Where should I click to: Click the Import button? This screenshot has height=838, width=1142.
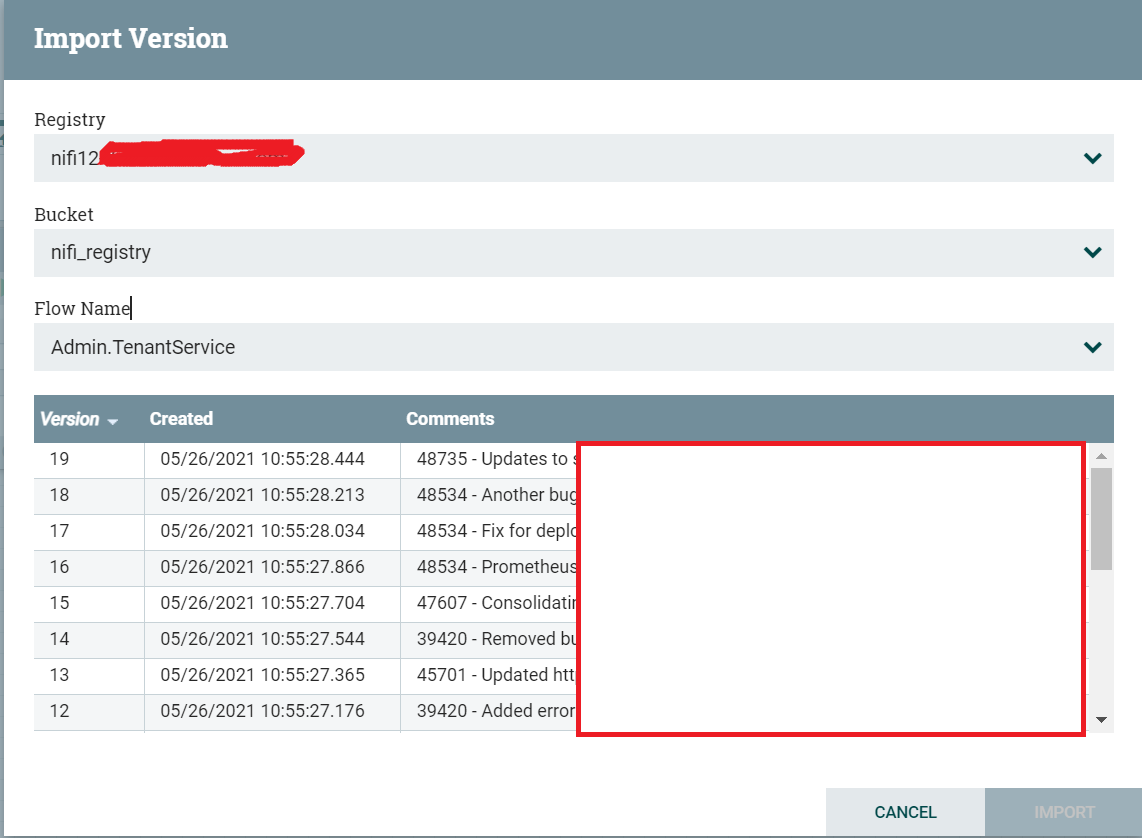pos(1063,812)
